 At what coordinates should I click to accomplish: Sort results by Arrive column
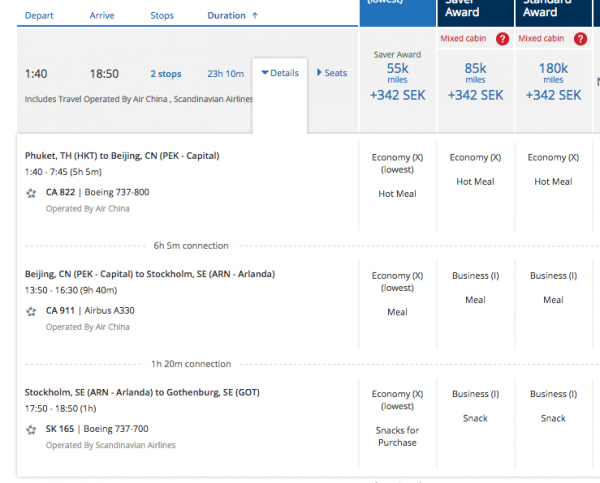pos(102,15)
